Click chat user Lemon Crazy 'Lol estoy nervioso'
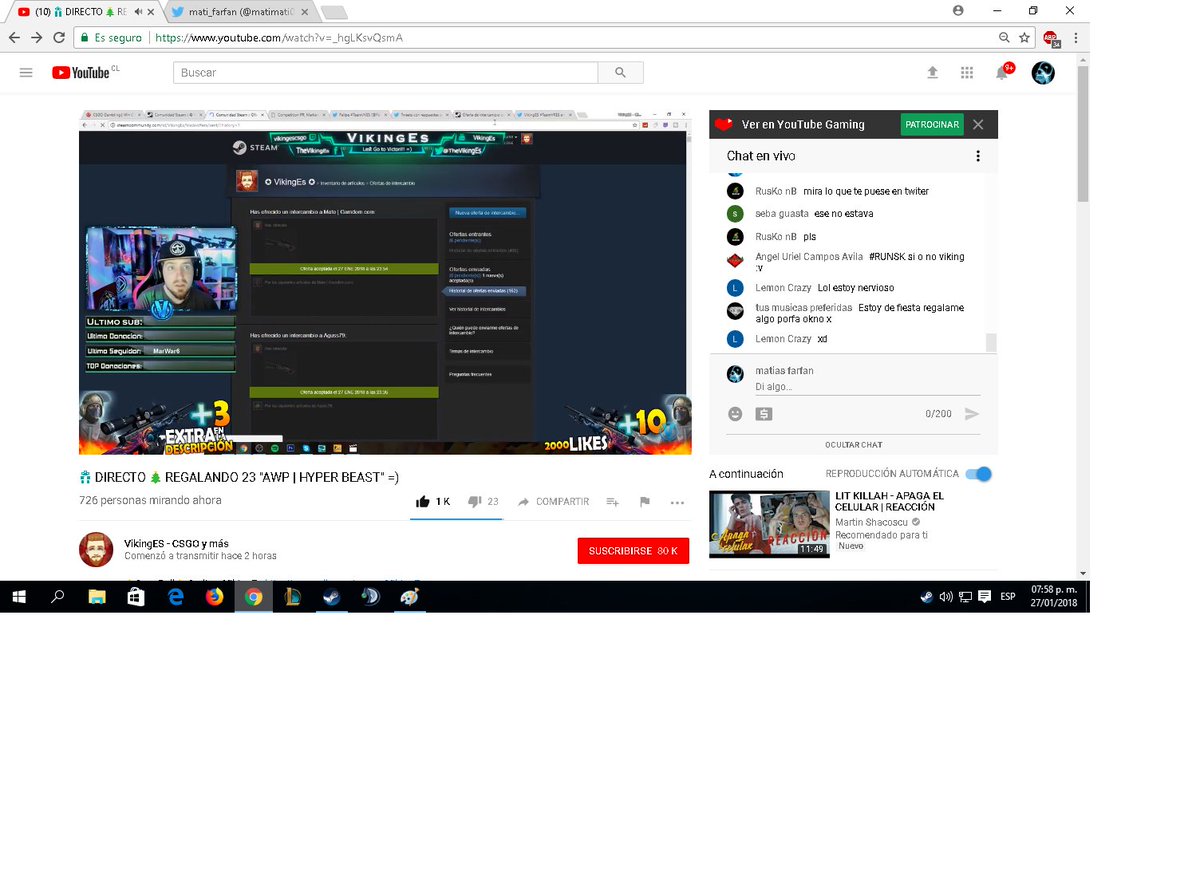 tap(825, 288)
